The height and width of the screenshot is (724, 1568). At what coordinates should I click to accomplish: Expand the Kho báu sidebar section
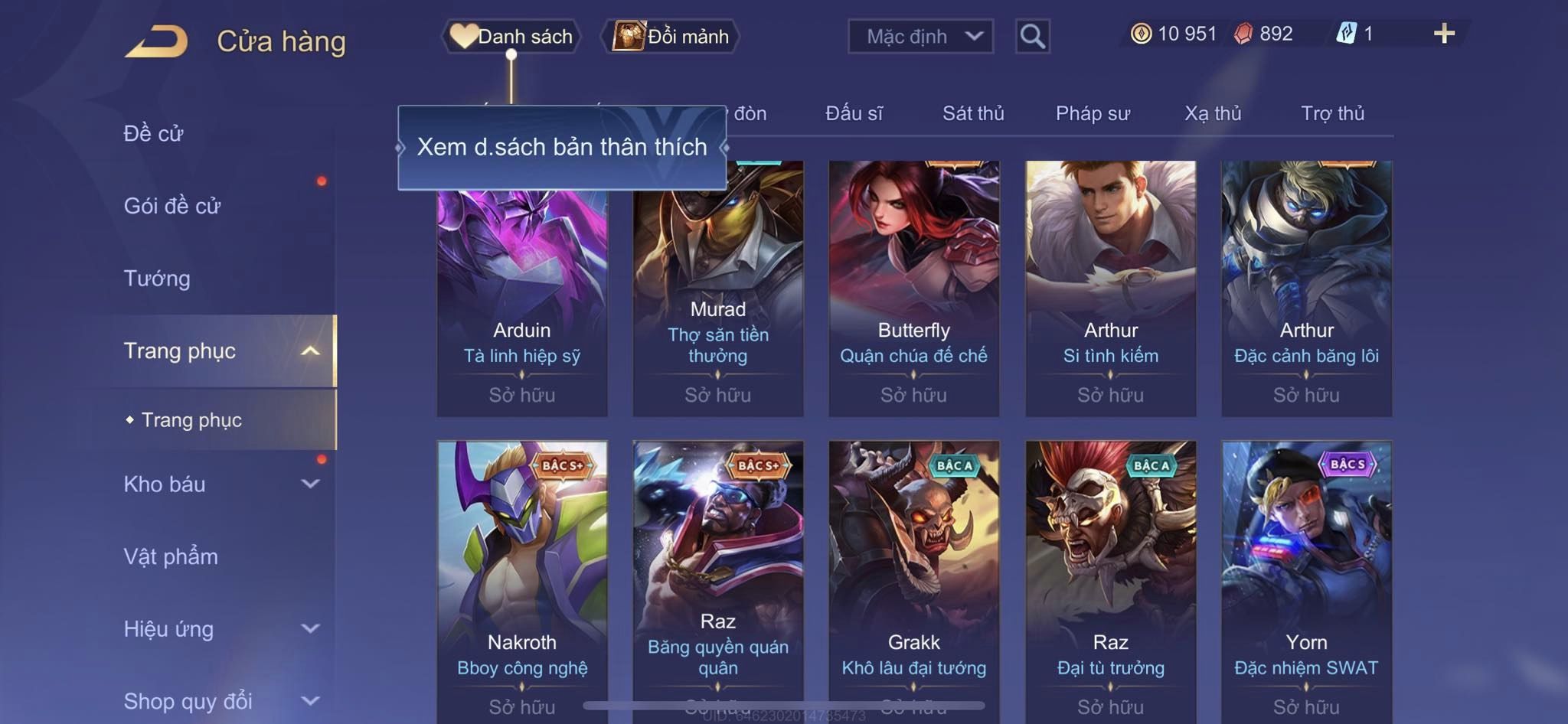310,484
